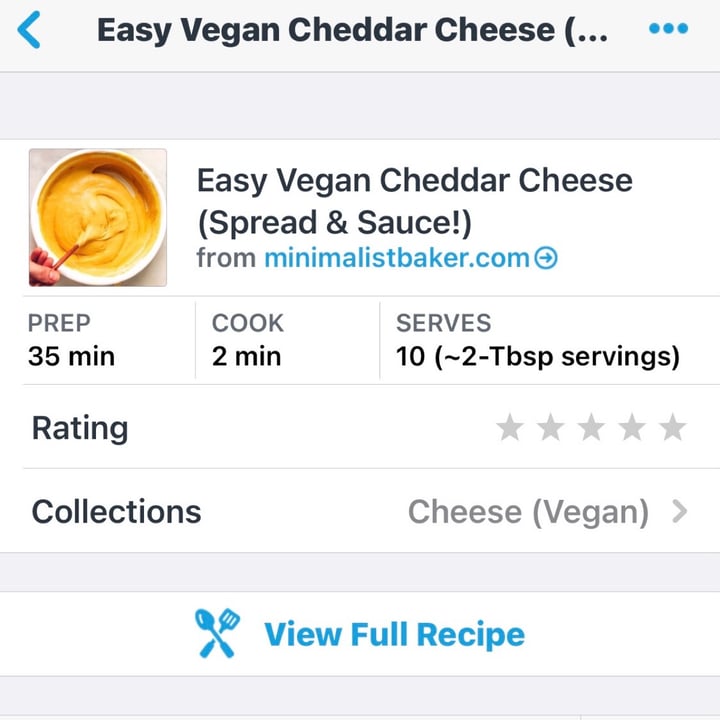Image resolution: width=720 pixels, height=720 pixels.
Task: Tap the Rating row label
Action: click(80, 428)
